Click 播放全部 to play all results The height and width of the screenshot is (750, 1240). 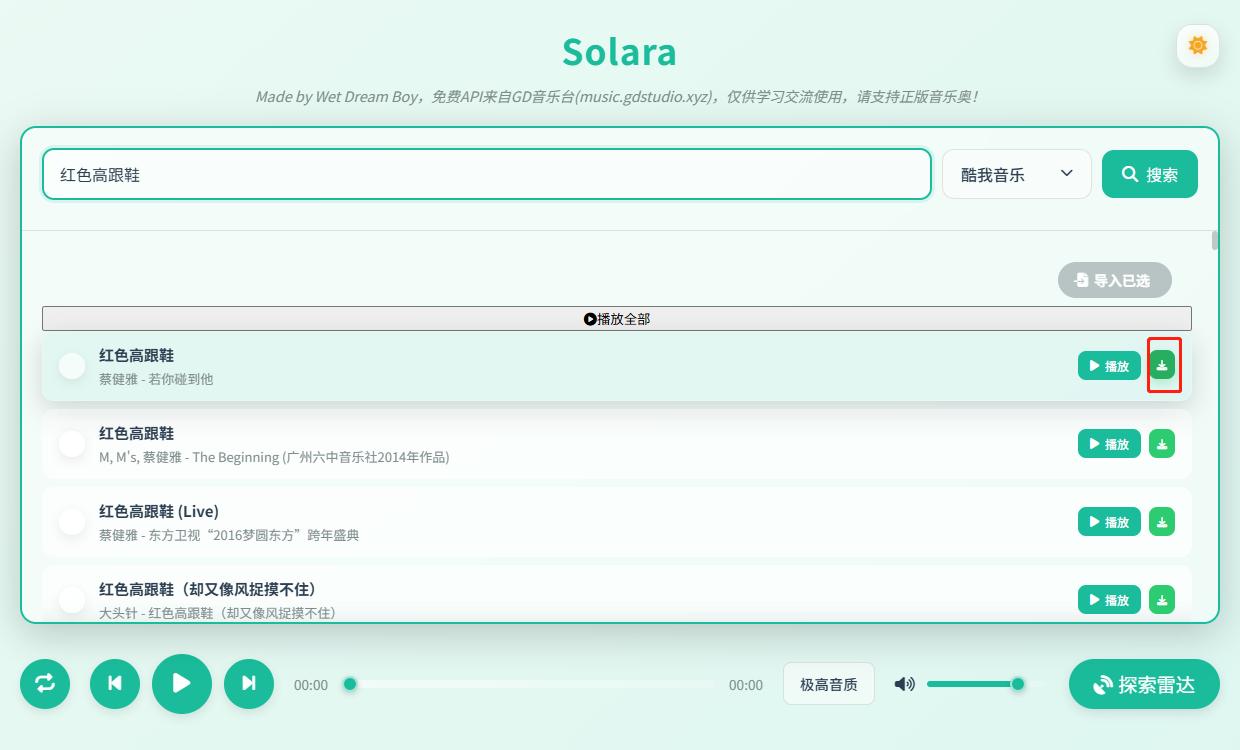coord(616,318)
